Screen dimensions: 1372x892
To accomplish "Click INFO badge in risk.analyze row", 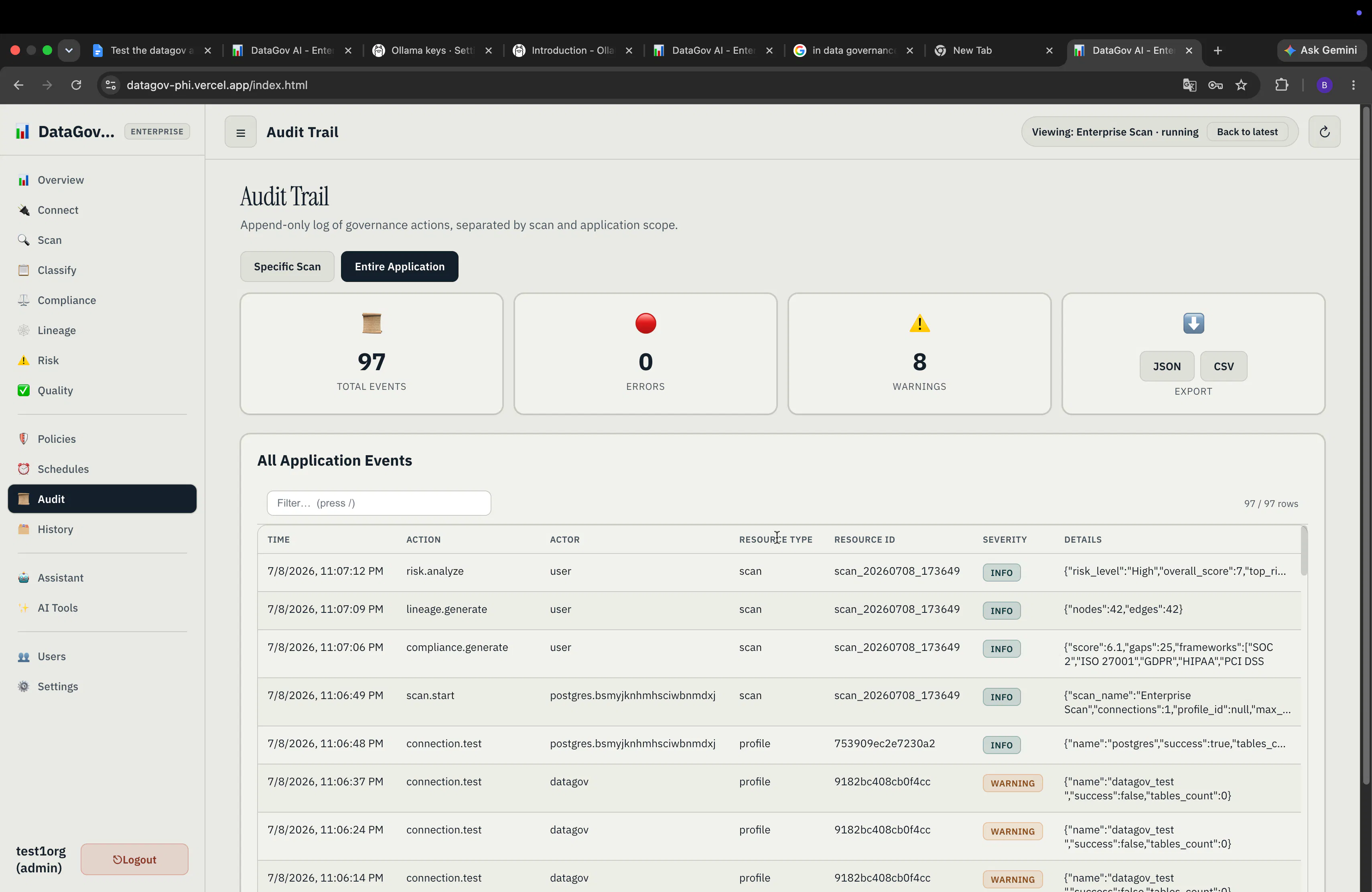I will pos(1001,572).
